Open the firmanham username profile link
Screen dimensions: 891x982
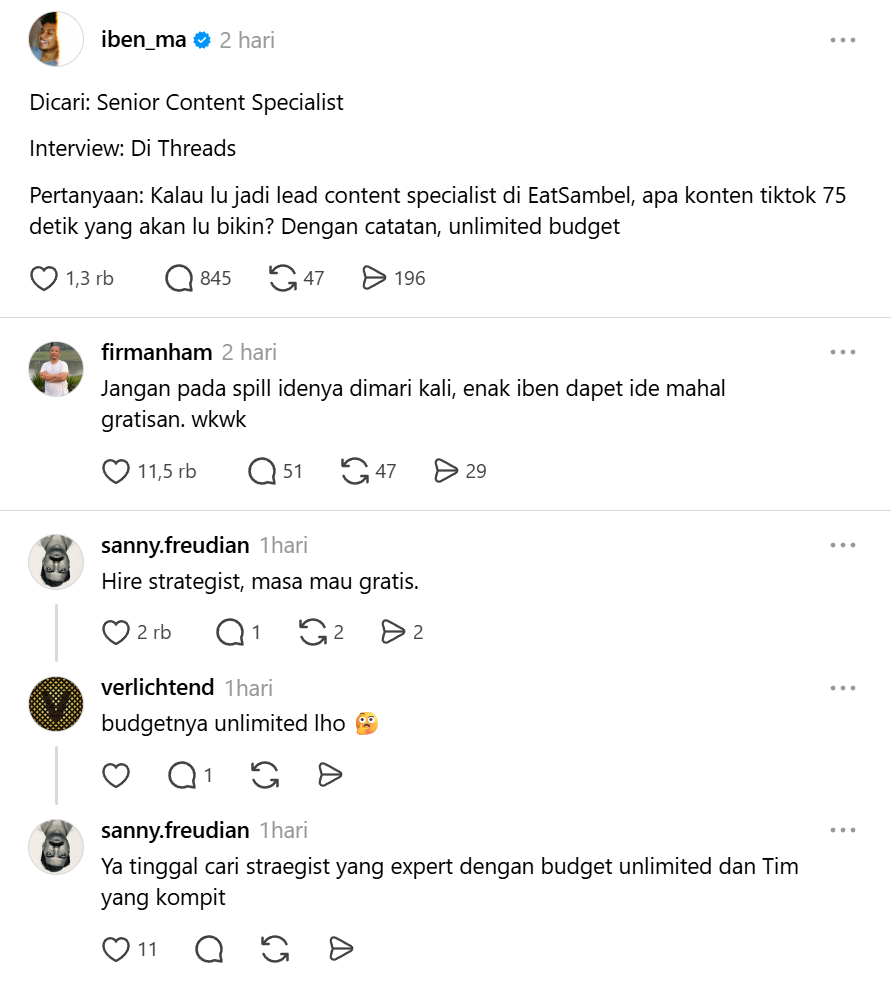pos(157,352)
